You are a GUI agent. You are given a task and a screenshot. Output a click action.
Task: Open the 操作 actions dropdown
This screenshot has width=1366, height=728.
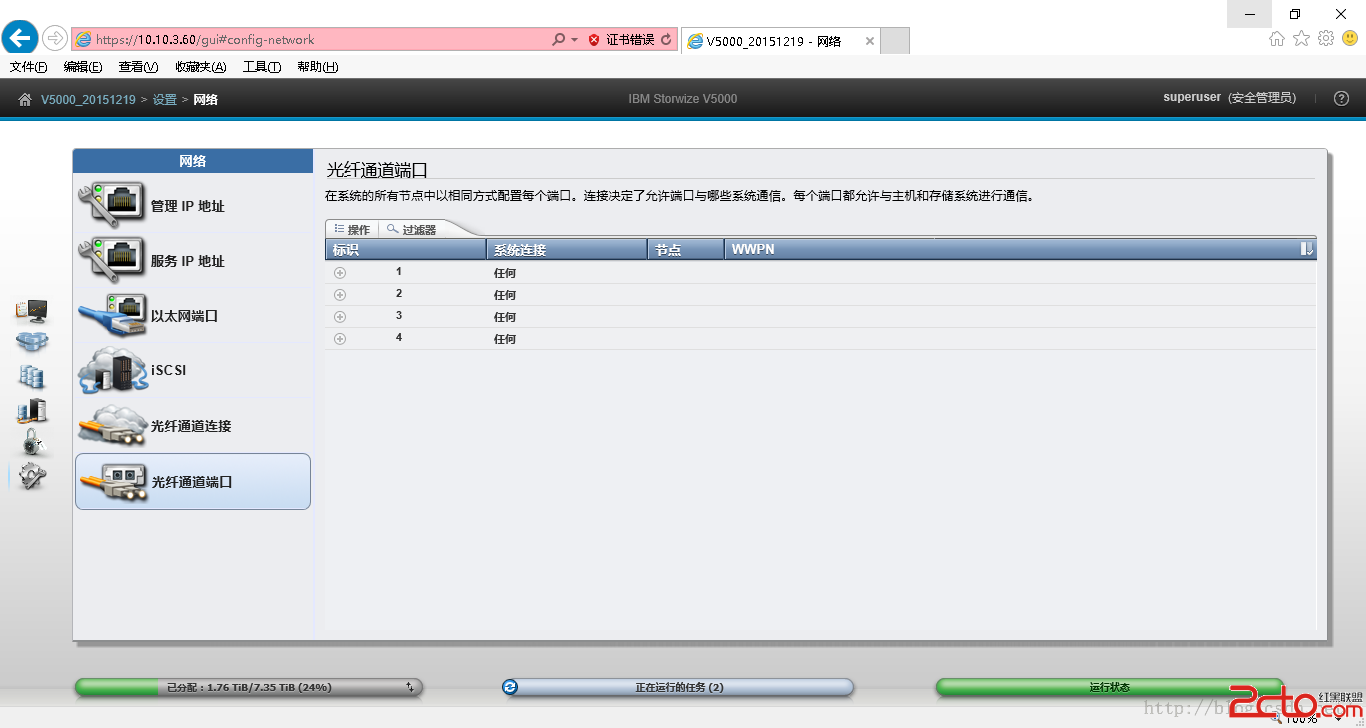(x=352, y=229)
